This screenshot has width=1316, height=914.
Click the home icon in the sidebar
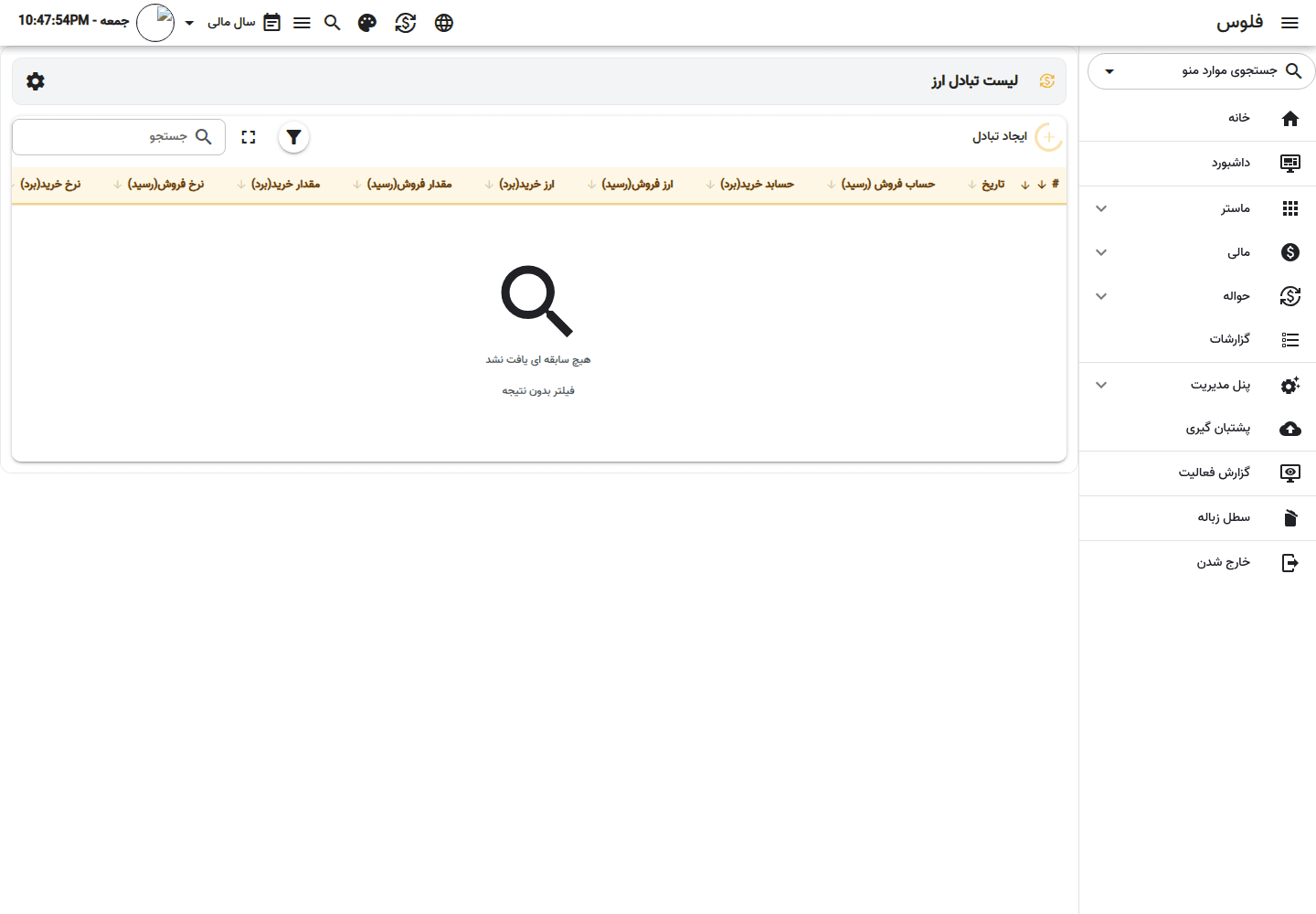pos(1290,118)
